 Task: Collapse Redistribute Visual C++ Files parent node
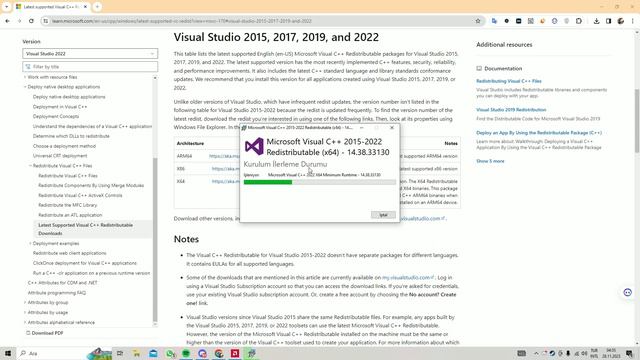pos(30,166)
